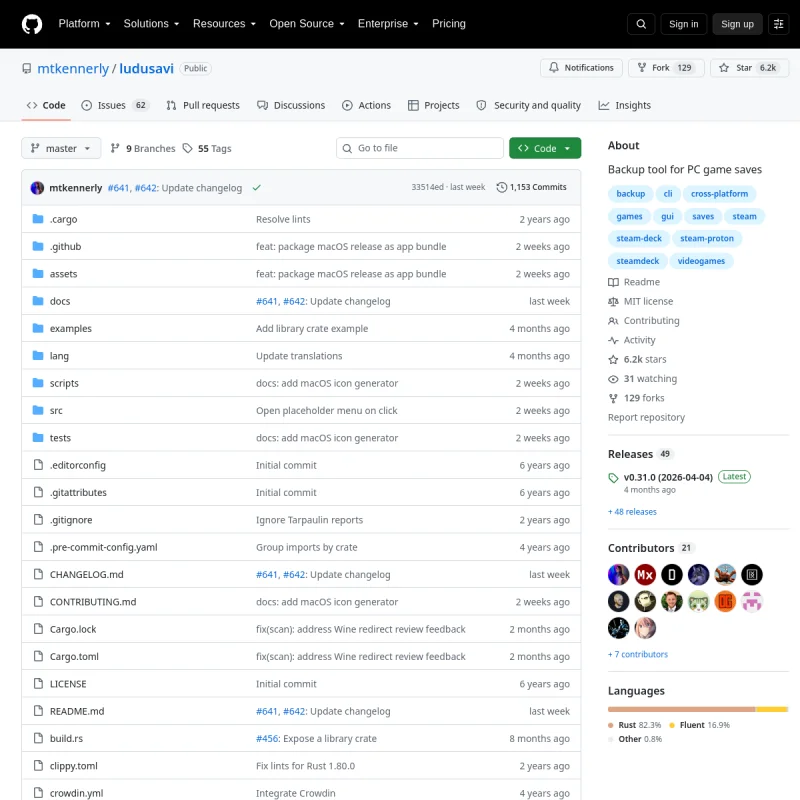Open the appearance settings icon beside Sign up
800x800 pixels.
(779, 24)
